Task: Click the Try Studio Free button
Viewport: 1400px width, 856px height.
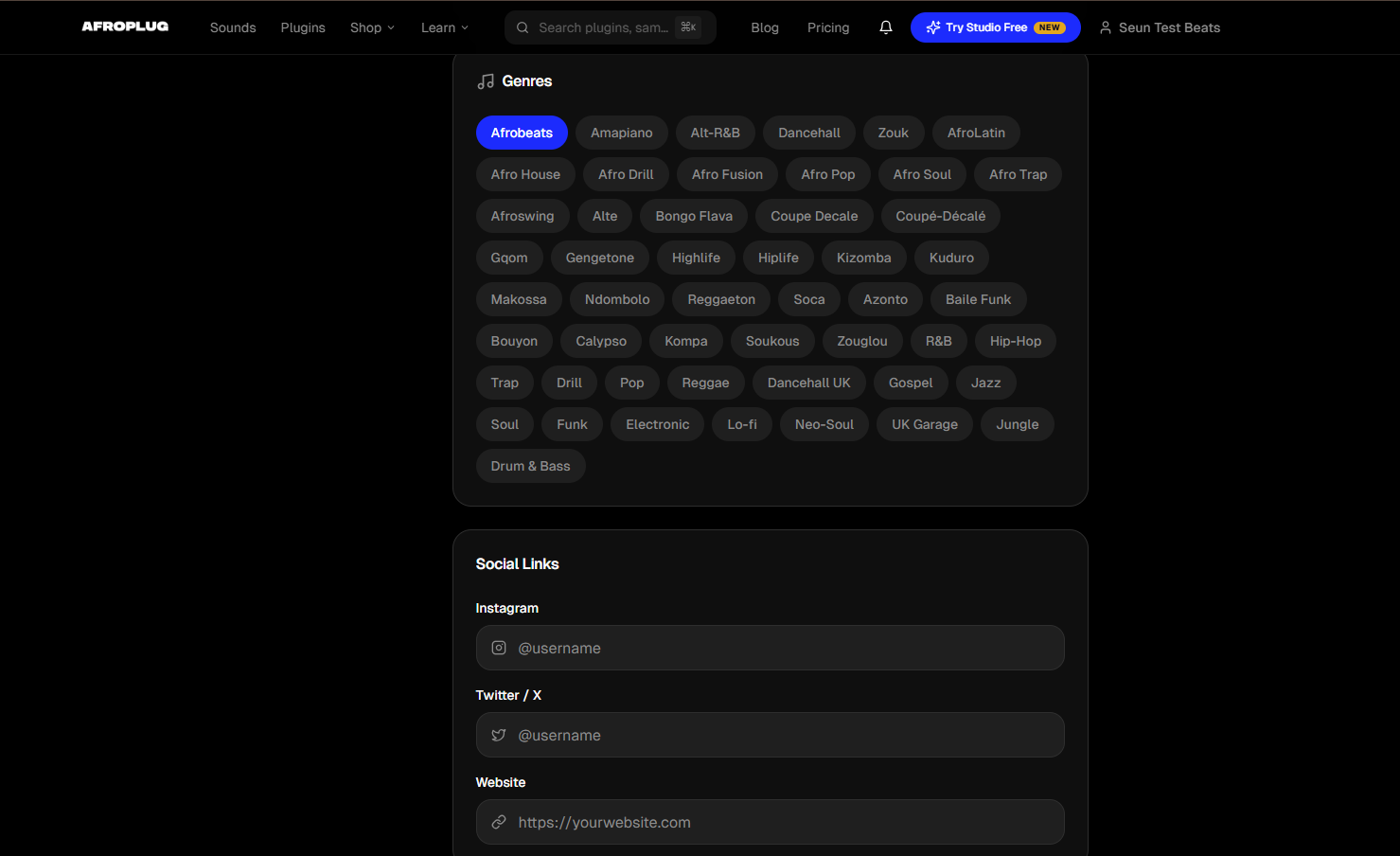Action: click(995, 27)
